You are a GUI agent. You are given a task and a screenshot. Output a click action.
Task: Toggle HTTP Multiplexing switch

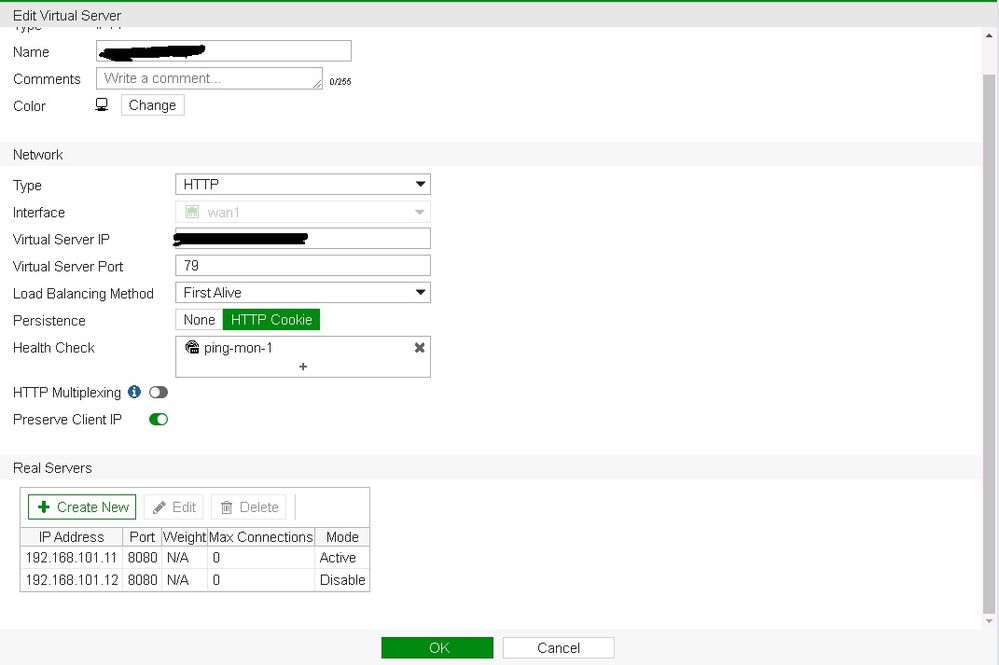point(158,392)
